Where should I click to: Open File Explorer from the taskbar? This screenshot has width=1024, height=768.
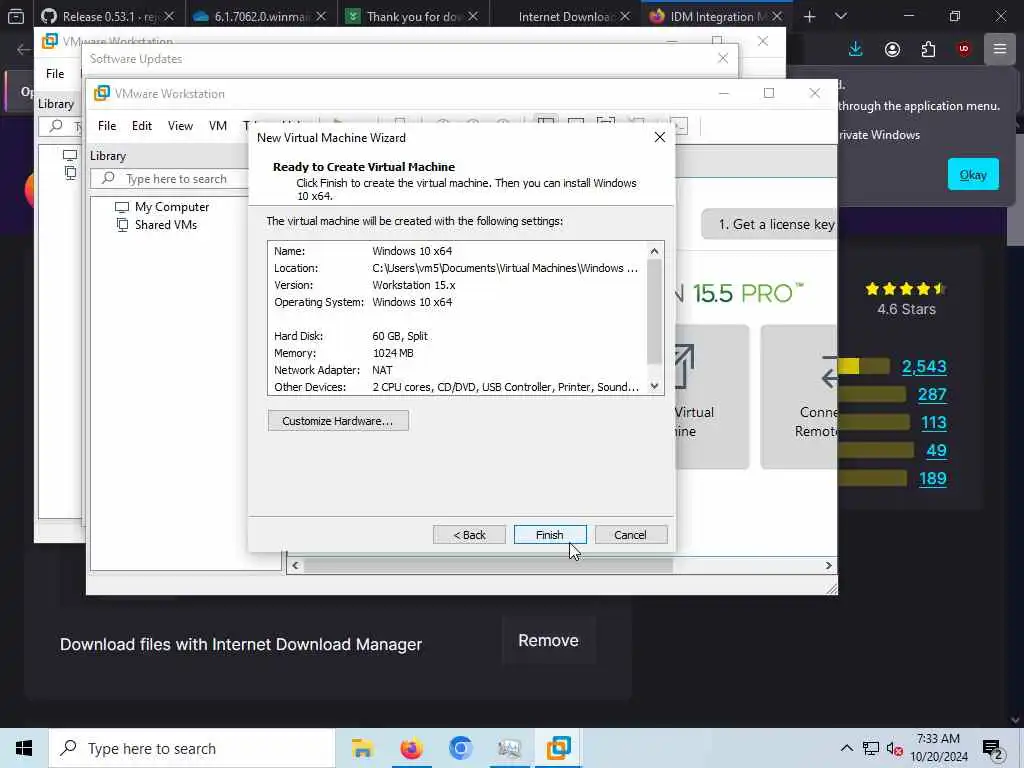362,748
